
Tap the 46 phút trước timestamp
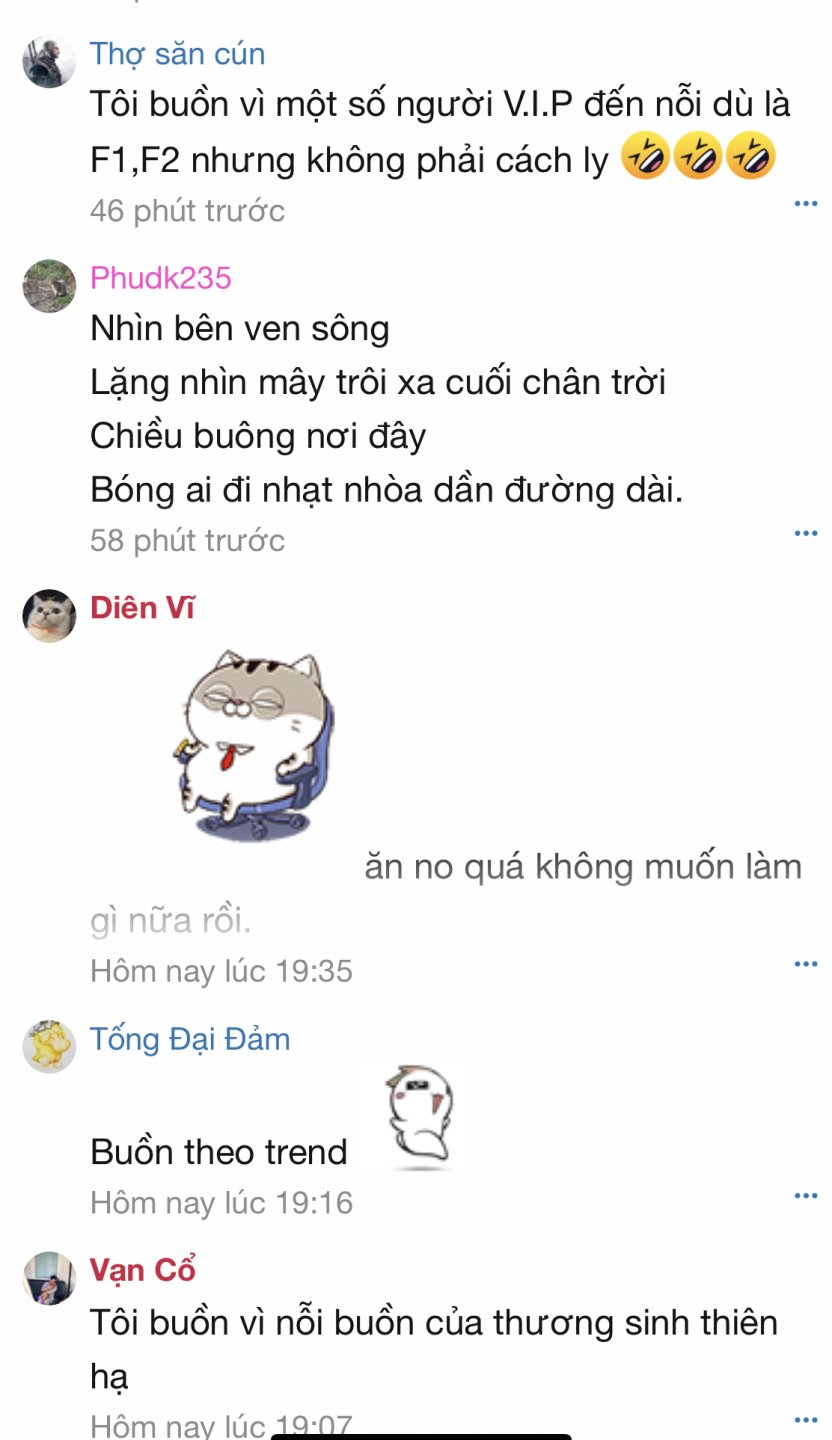(x=187, y=211)
